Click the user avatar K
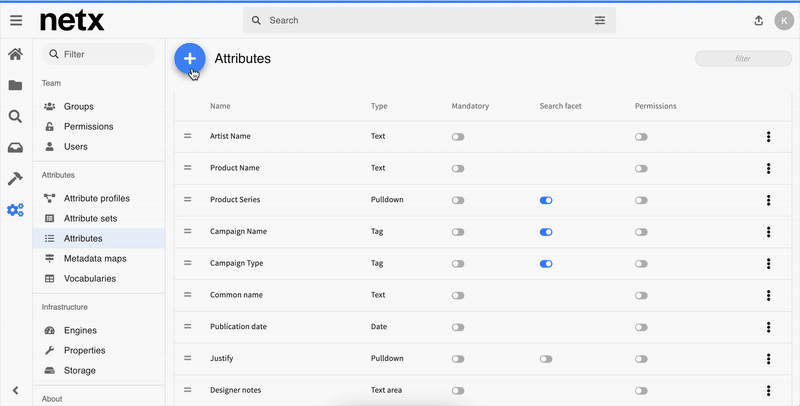 [783, 20]
